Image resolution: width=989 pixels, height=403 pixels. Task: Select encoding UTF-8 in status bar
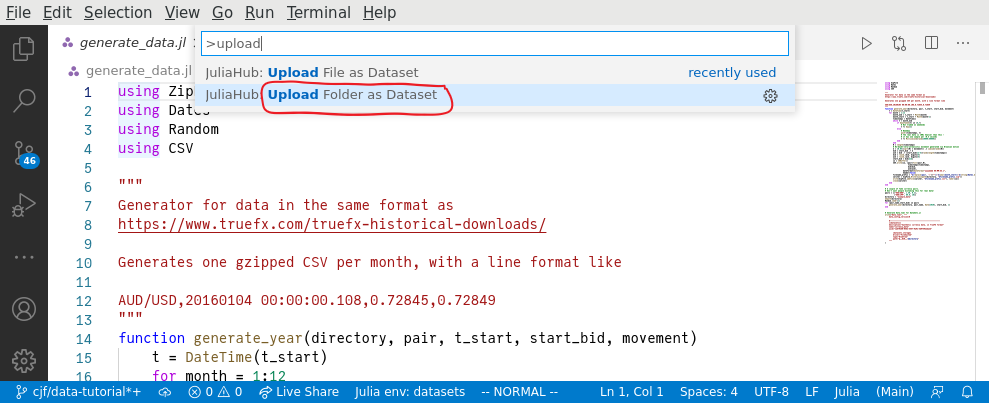(x=771, y=392)
